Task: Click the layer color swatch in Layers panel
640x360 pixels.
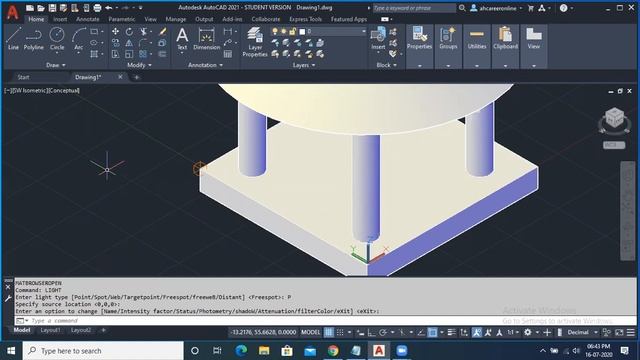Action: tap(302, 31)
